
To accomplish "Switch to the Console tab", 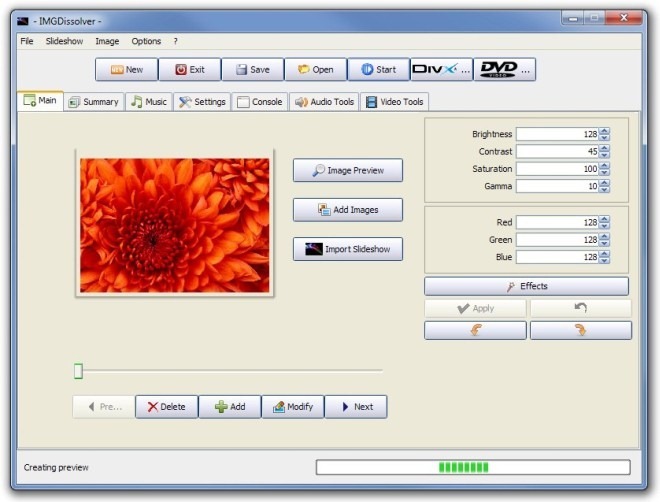I will pyautogui.click(x=260, y=102).
